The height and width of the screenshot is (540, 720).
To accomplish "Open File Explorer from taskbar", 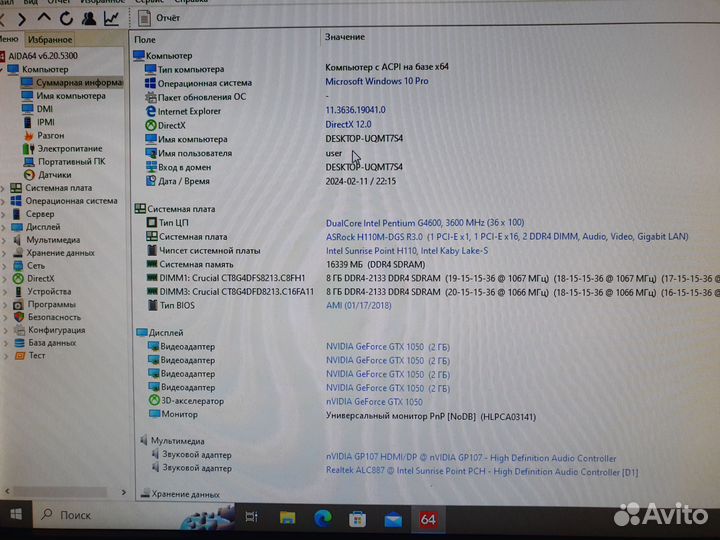I will click(287, 518).
